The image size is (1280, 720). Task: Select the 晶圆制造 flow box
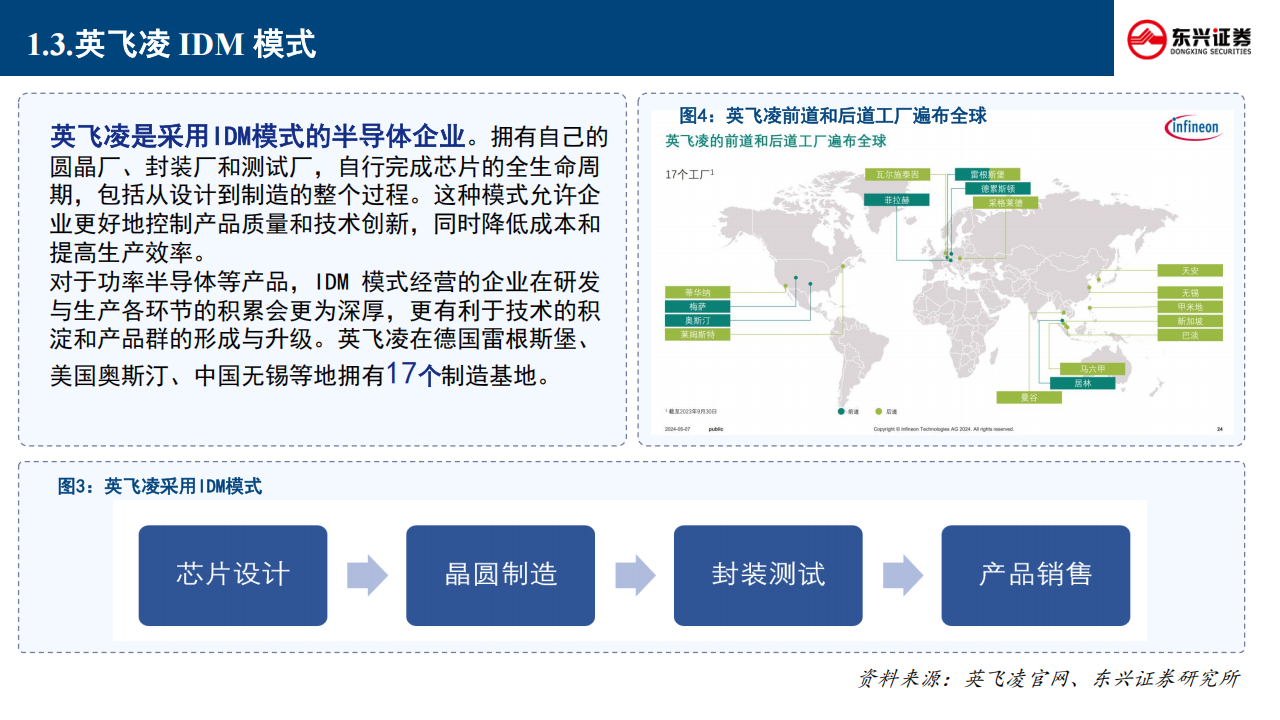(x=500, y=575)
